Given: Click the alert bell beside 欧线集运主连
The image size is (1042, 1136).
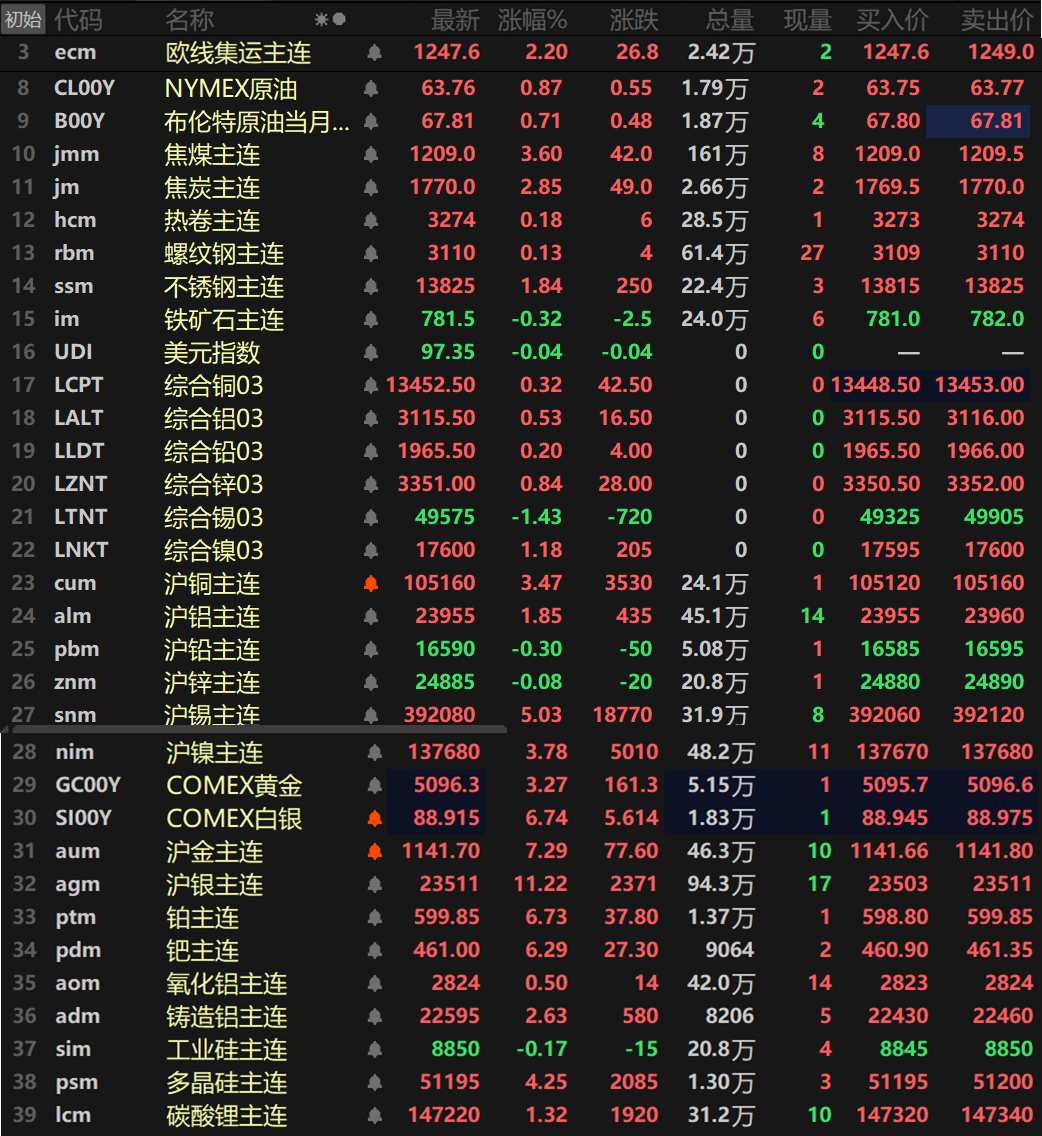Looking at the screenshot, I should [x=373, y=53].
